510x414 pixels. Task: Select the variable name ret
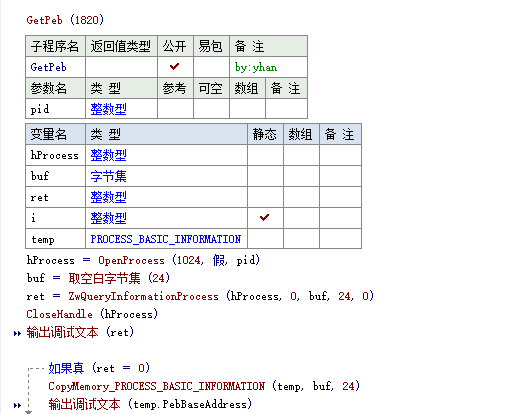[39, 198]
